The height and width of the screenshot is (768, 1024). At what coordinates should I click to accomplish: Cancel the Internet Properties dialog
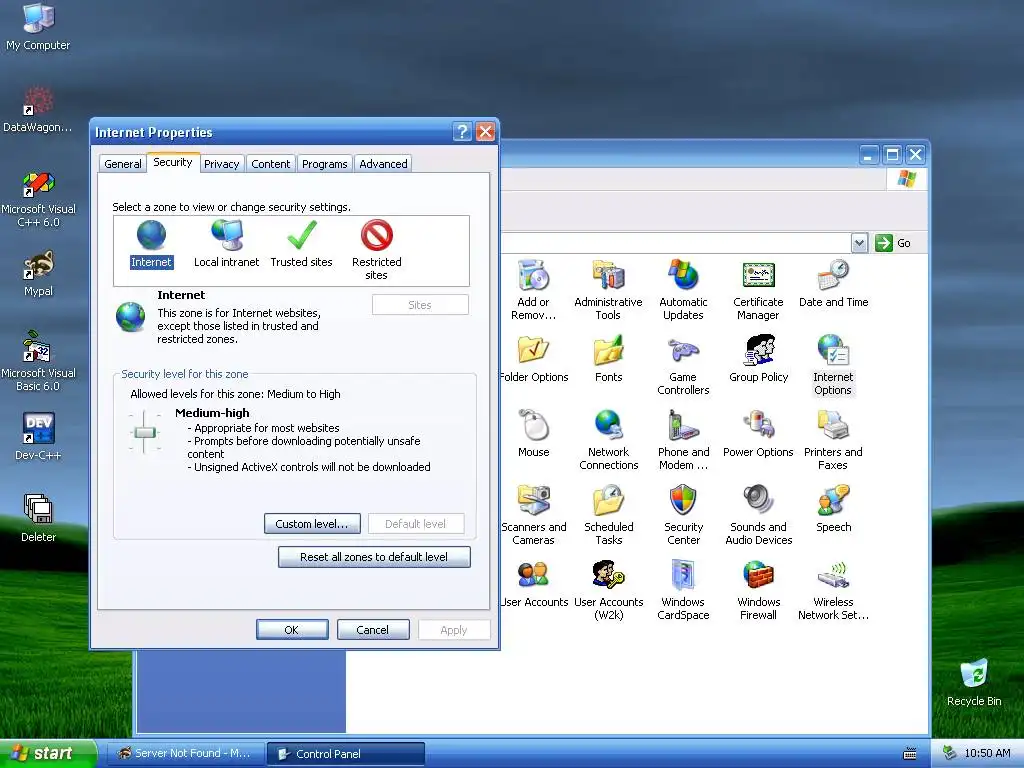point(373,630)
